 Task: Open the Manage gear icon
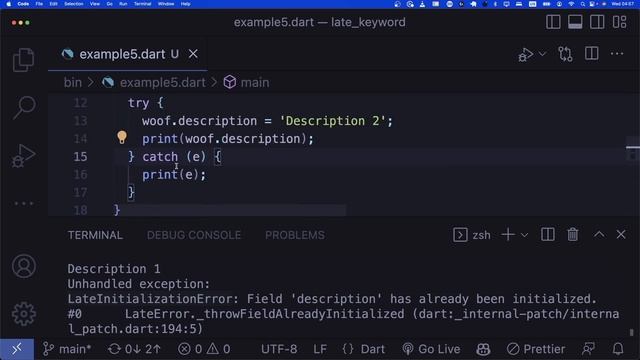(24, 313)
